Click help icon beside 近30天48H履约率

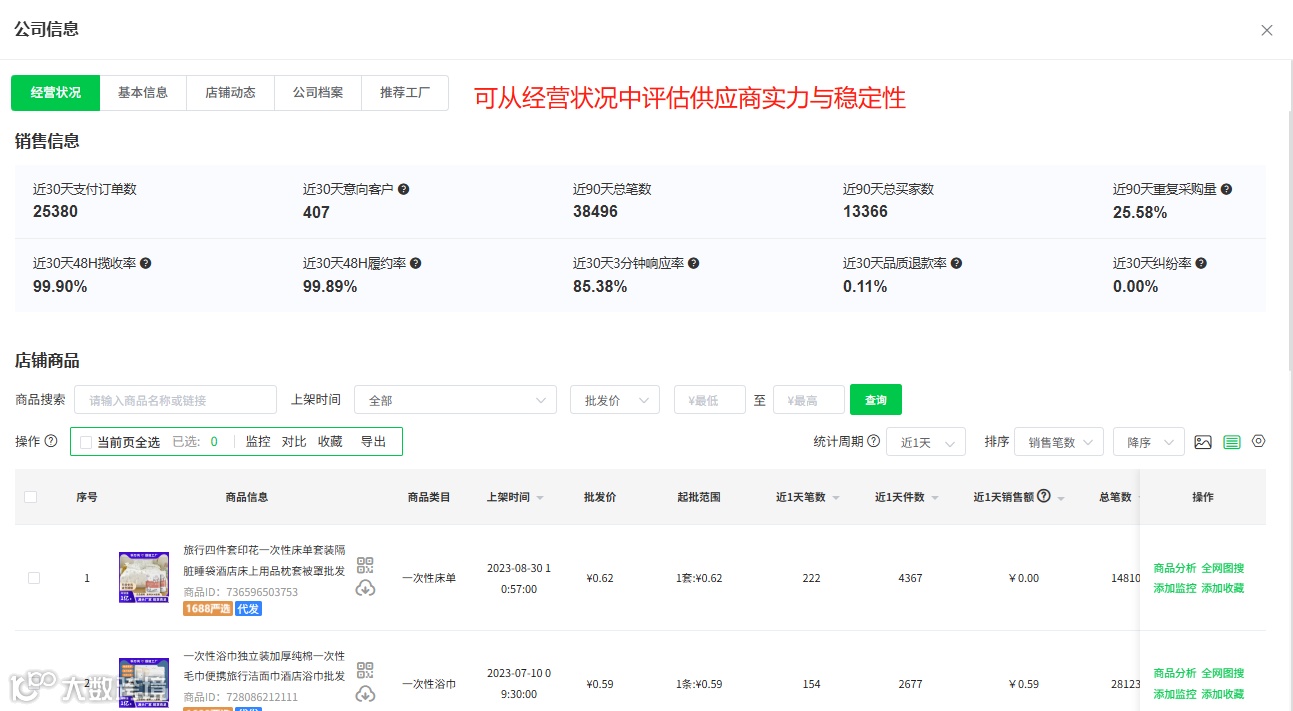click(415, 263)
